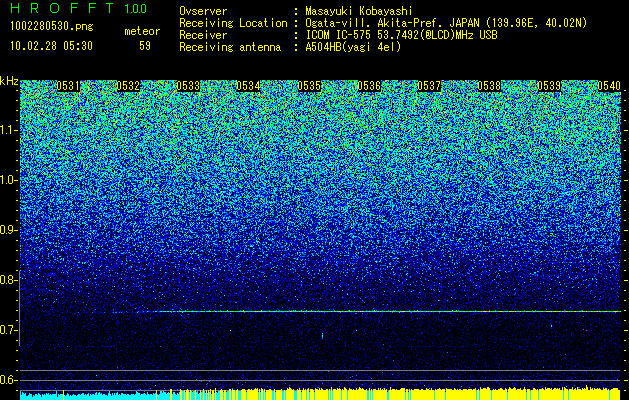Click the 0540 time marker
The height and width of the screenshot is (400, 629).
[x=609, y=86]
